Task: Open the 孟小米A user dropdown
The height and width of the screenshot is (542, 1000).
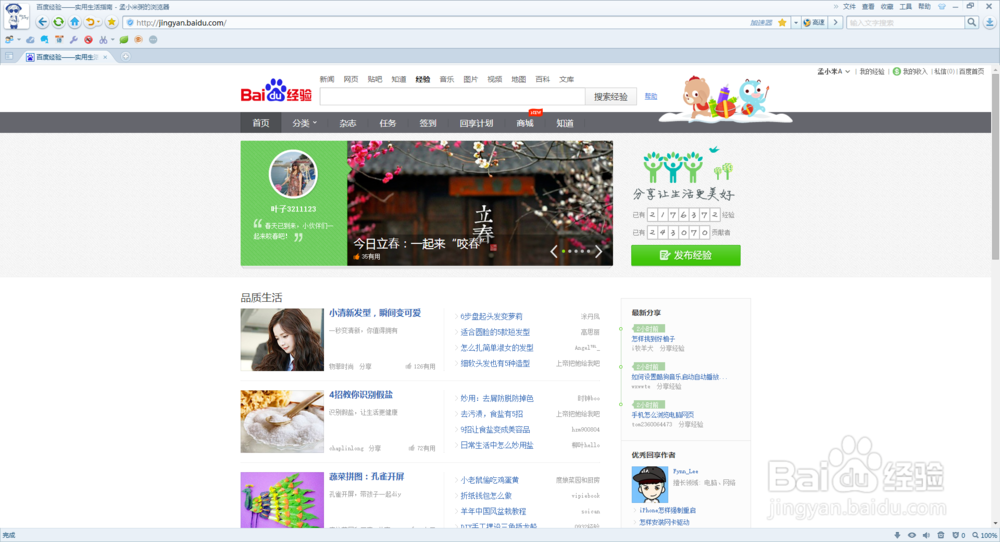Action: click(x=834, y=71)
